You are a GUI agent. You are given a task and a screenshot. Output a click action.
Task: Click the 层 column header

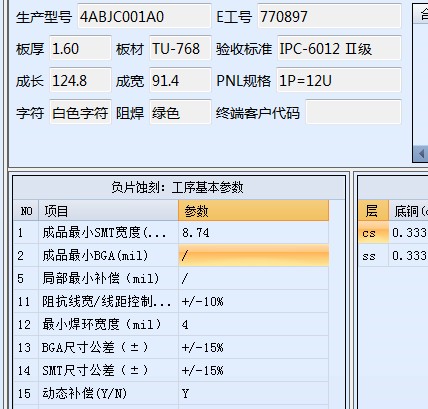(x=374, y=211)
